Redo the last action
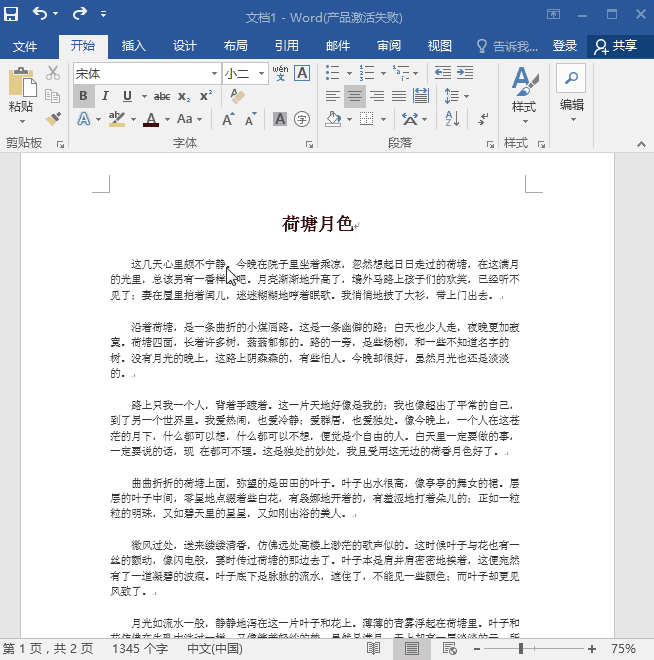 [79, 14]
